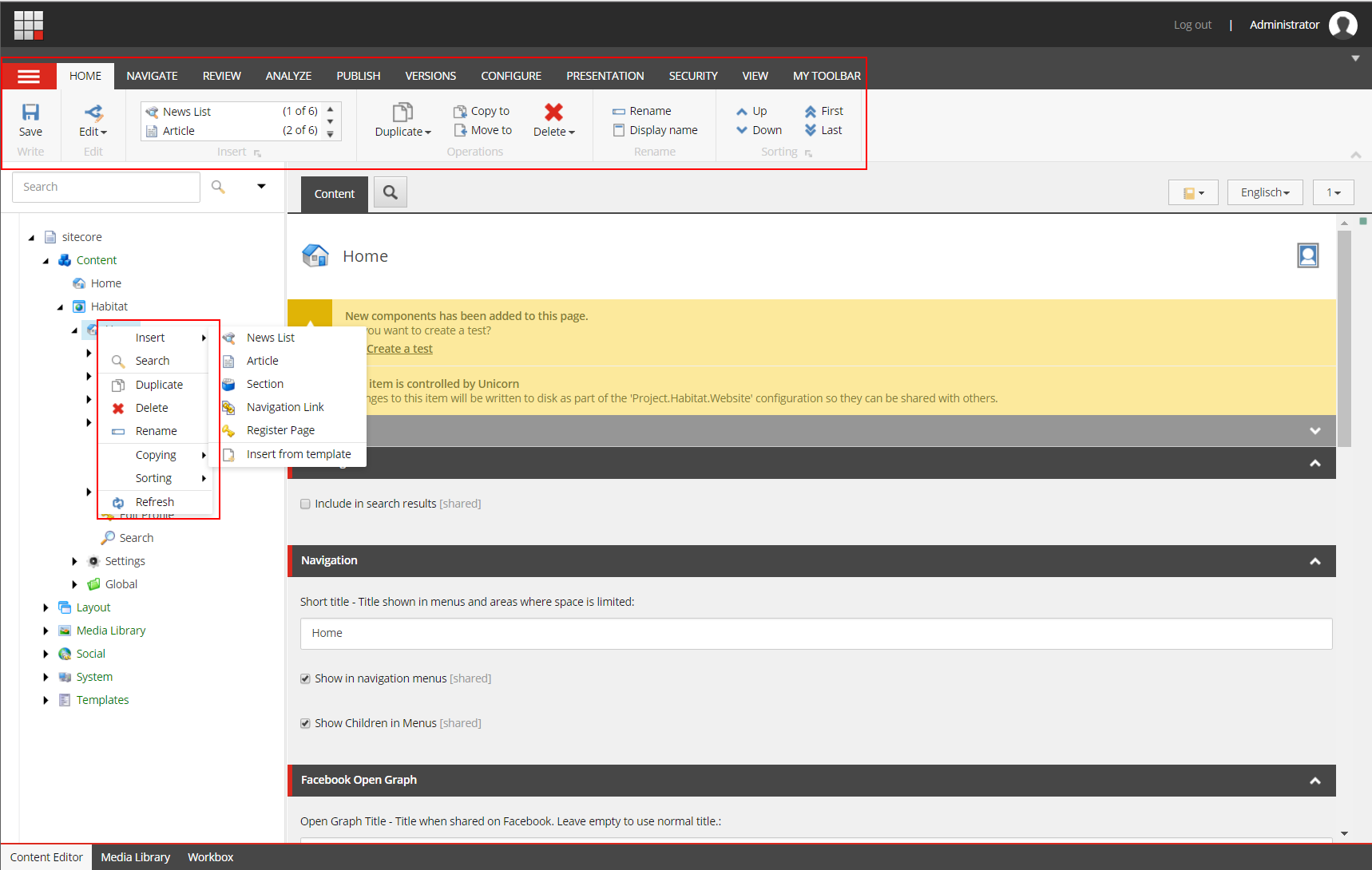Expand the Media Library tree node

pos(46,631)
